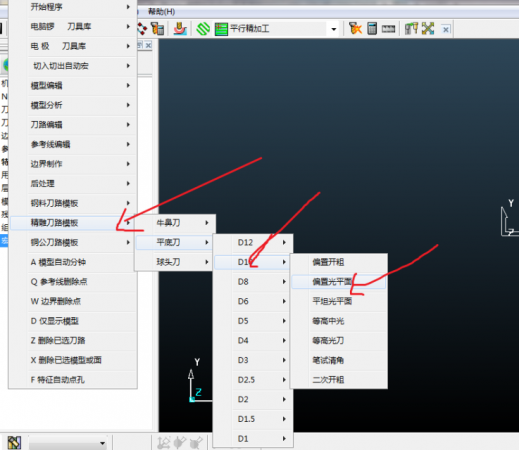
Task: Expand the D6 tool submenu
Action: 253,301
